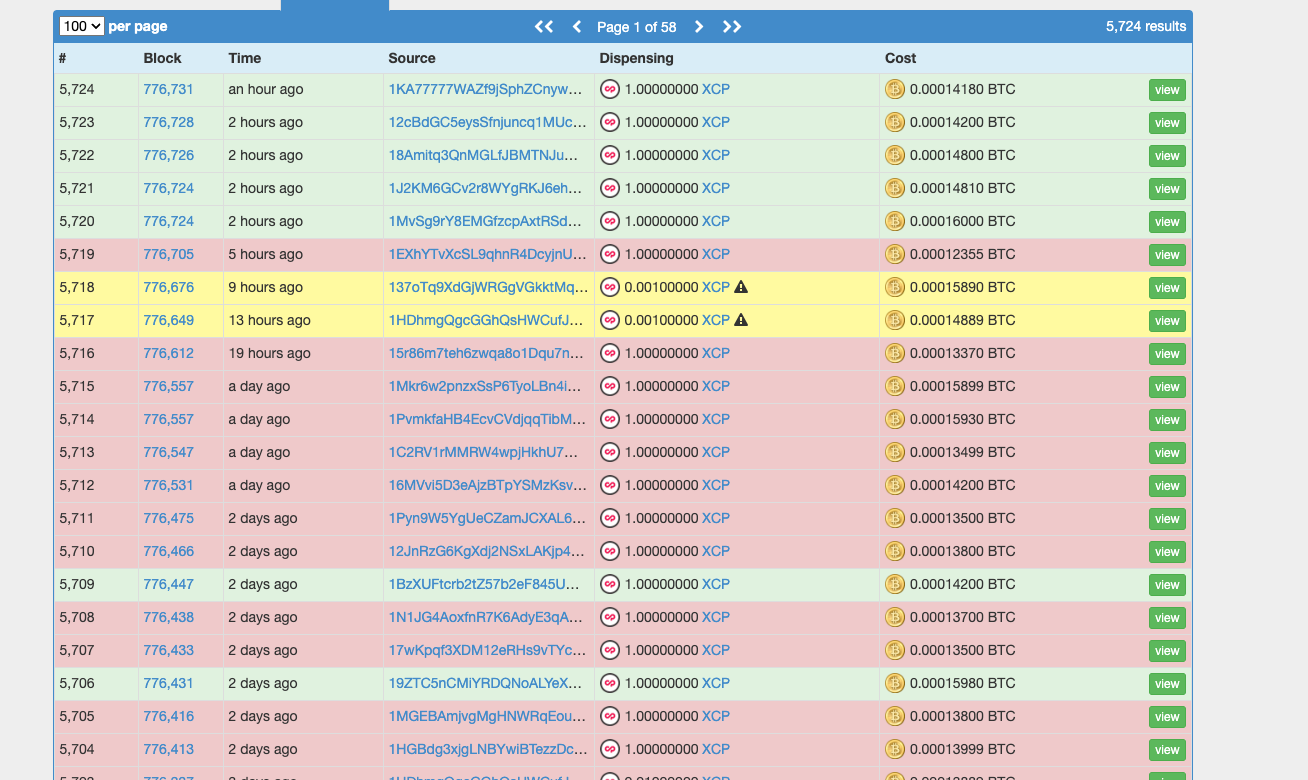Jump to last page double-right arrow

point(732,27)
